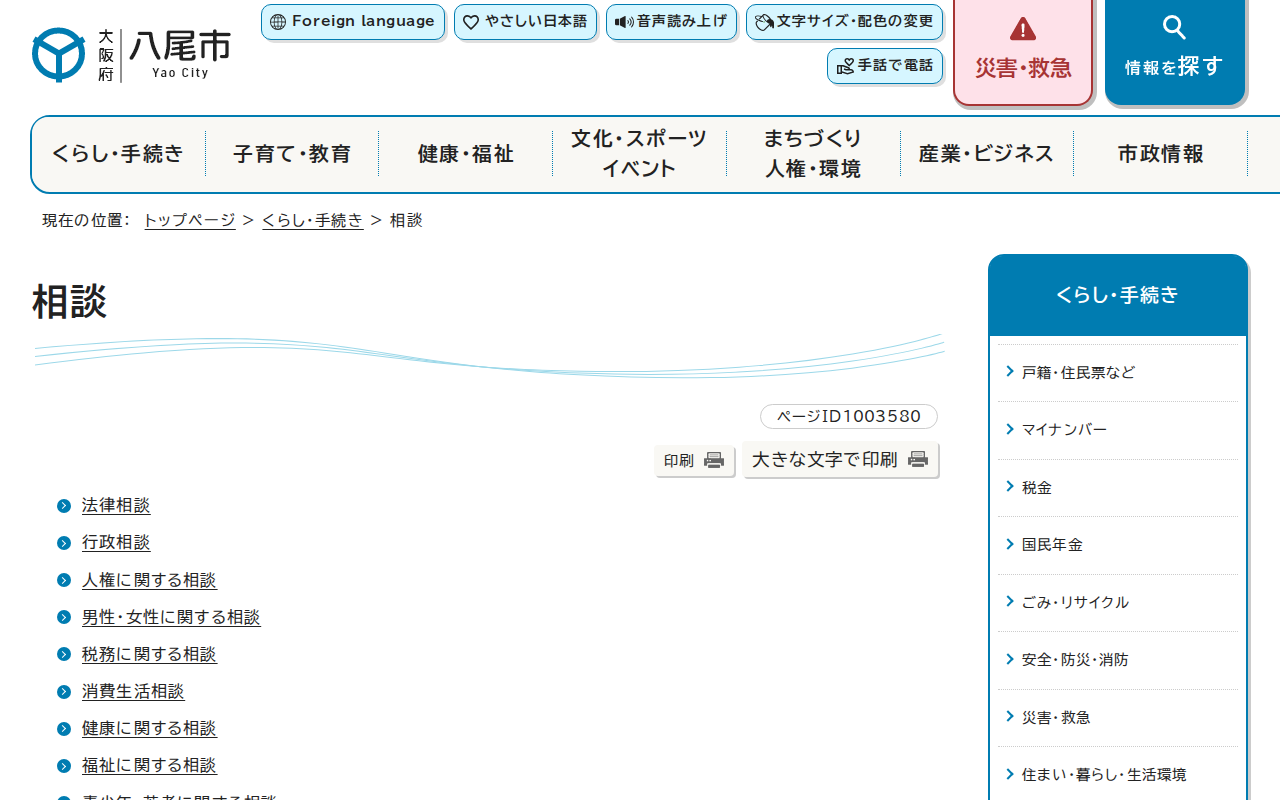Image resolution: width=1280 pixels, height=800 pixels.
Task: Click the chevron beside マイナンバー
Action: [x=1010, y=429]
